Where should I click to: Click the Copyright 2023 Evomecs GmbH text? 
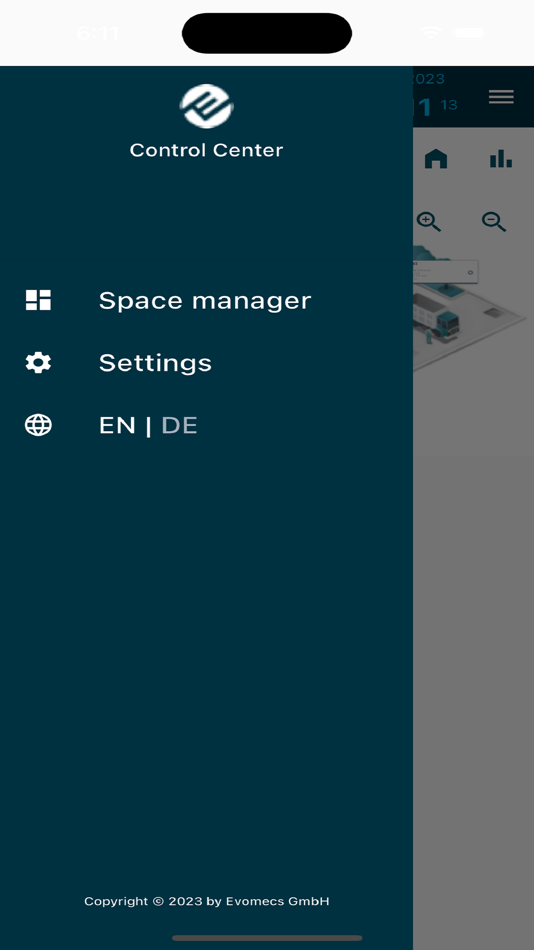207,901
